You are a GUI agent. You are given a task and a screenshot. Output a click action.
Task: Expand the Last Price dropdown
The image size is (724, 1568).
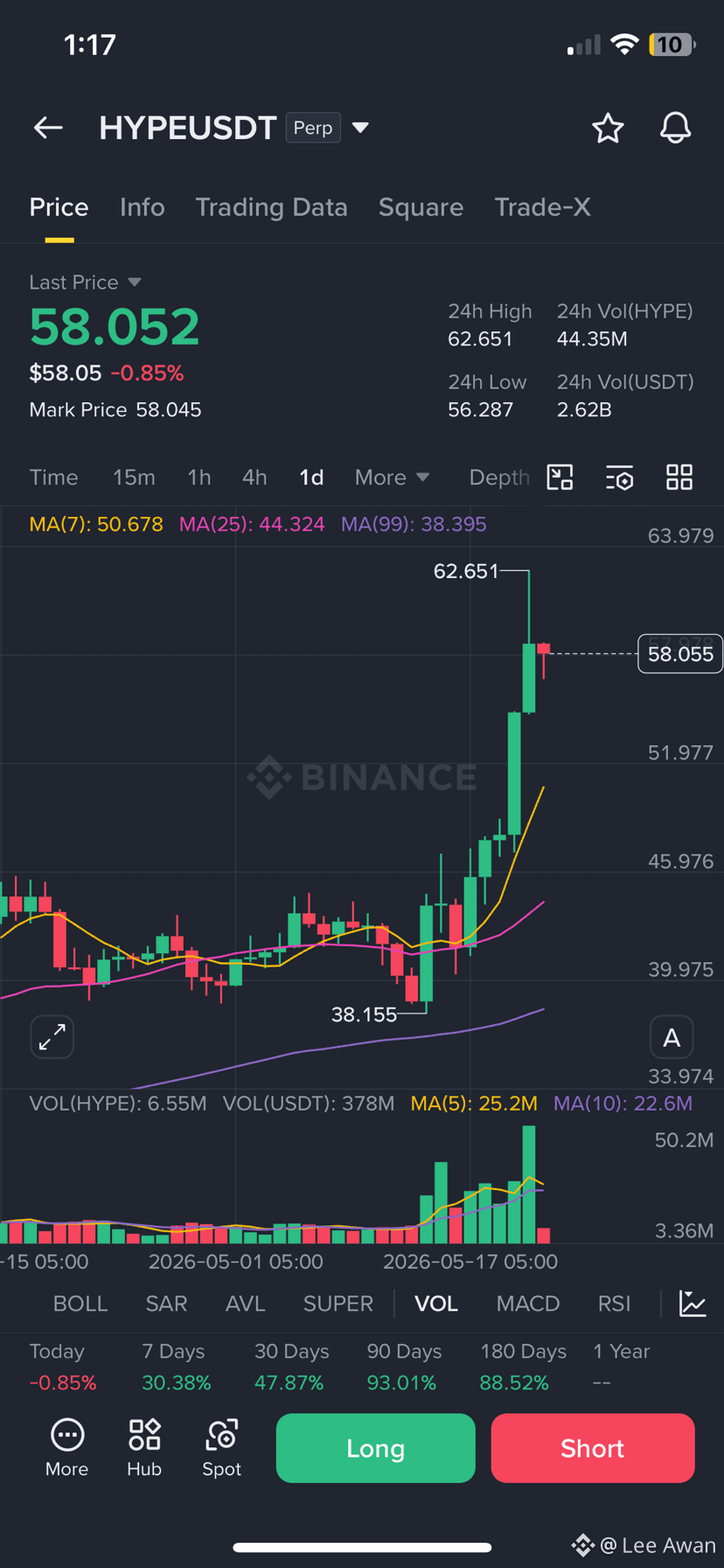click(x=135, y=282)
